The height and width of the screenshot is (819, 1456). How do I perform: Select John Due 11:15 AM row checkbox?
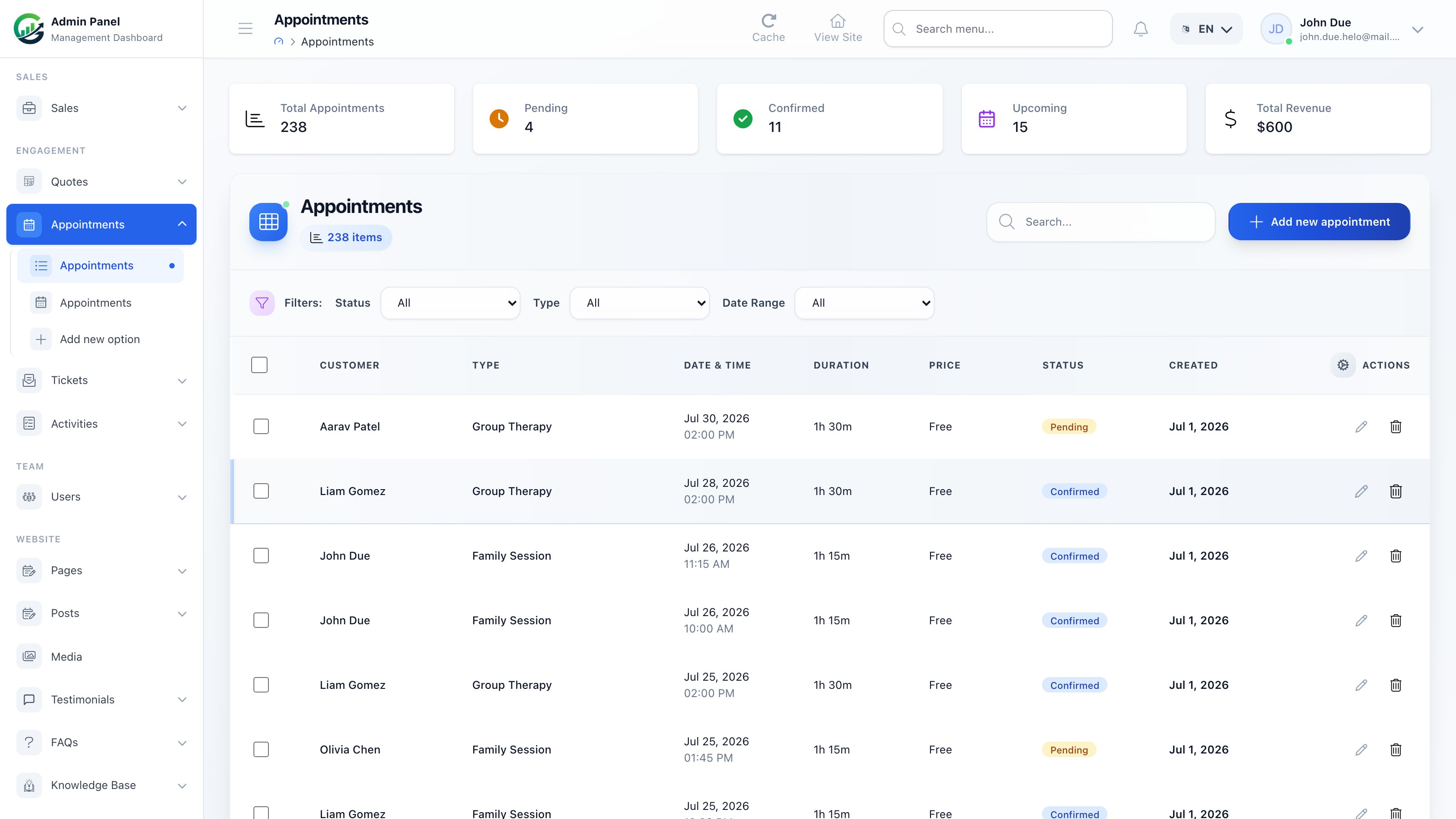pyautogui.click(x=261, y=556)
